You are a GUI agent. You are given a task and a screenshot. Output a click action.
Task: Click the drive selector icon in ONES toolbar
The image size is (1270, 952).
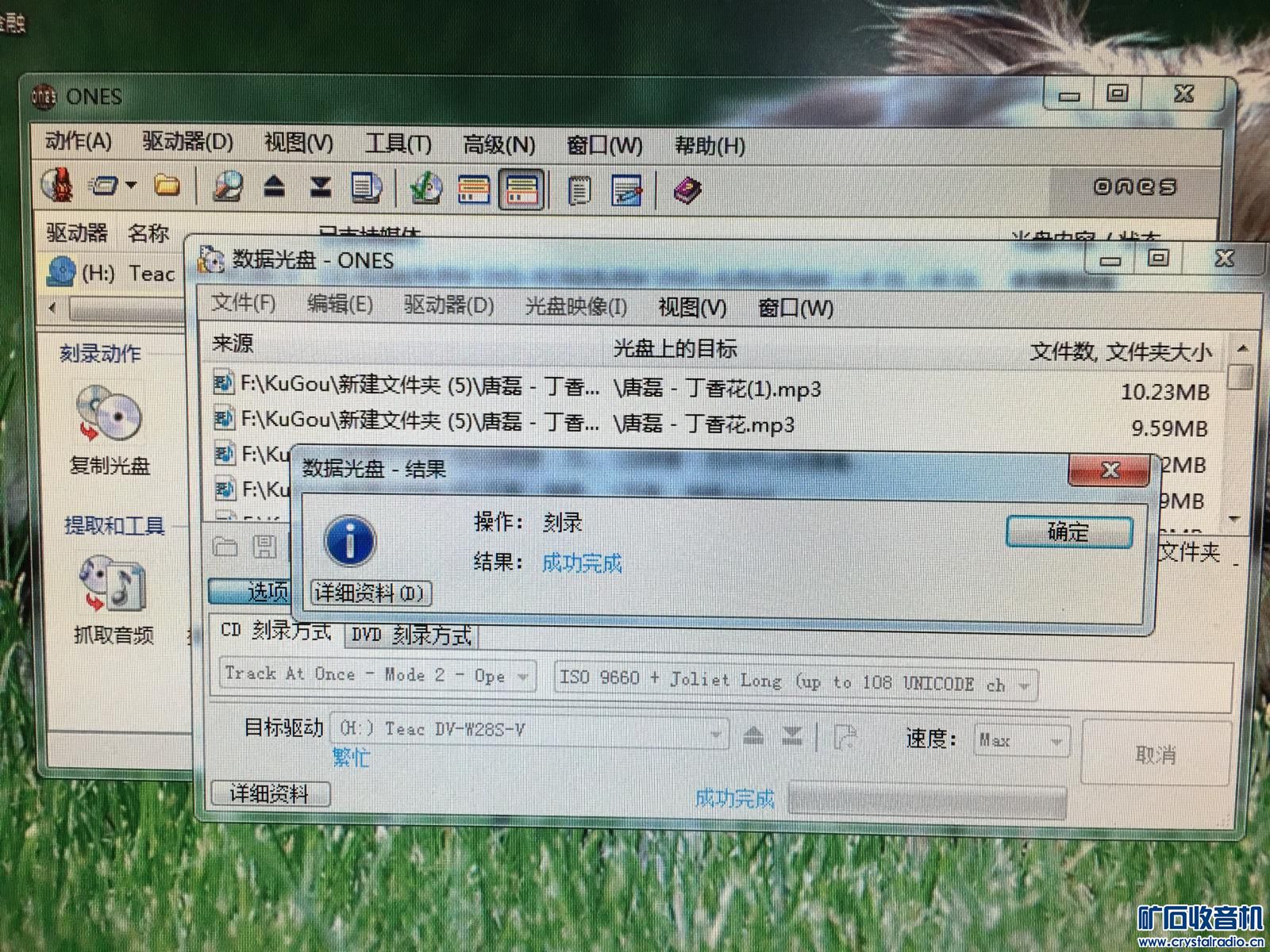(x=103, y=186)
